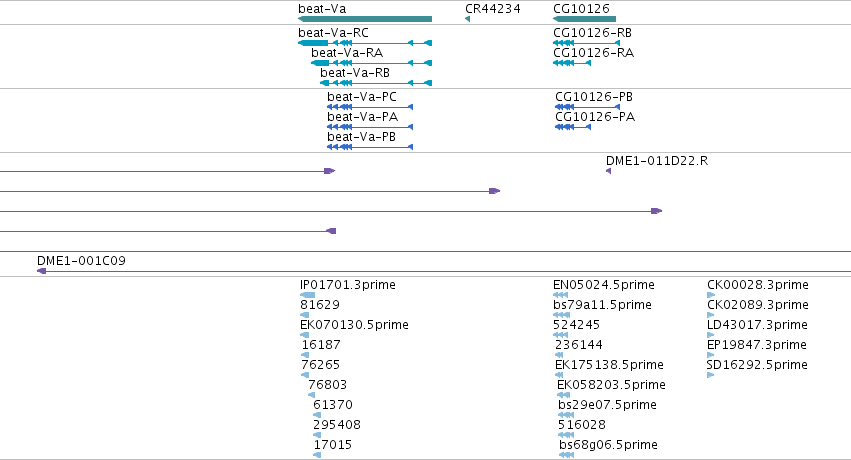Click the CG10126-RA transcript label

coord(593,53)
